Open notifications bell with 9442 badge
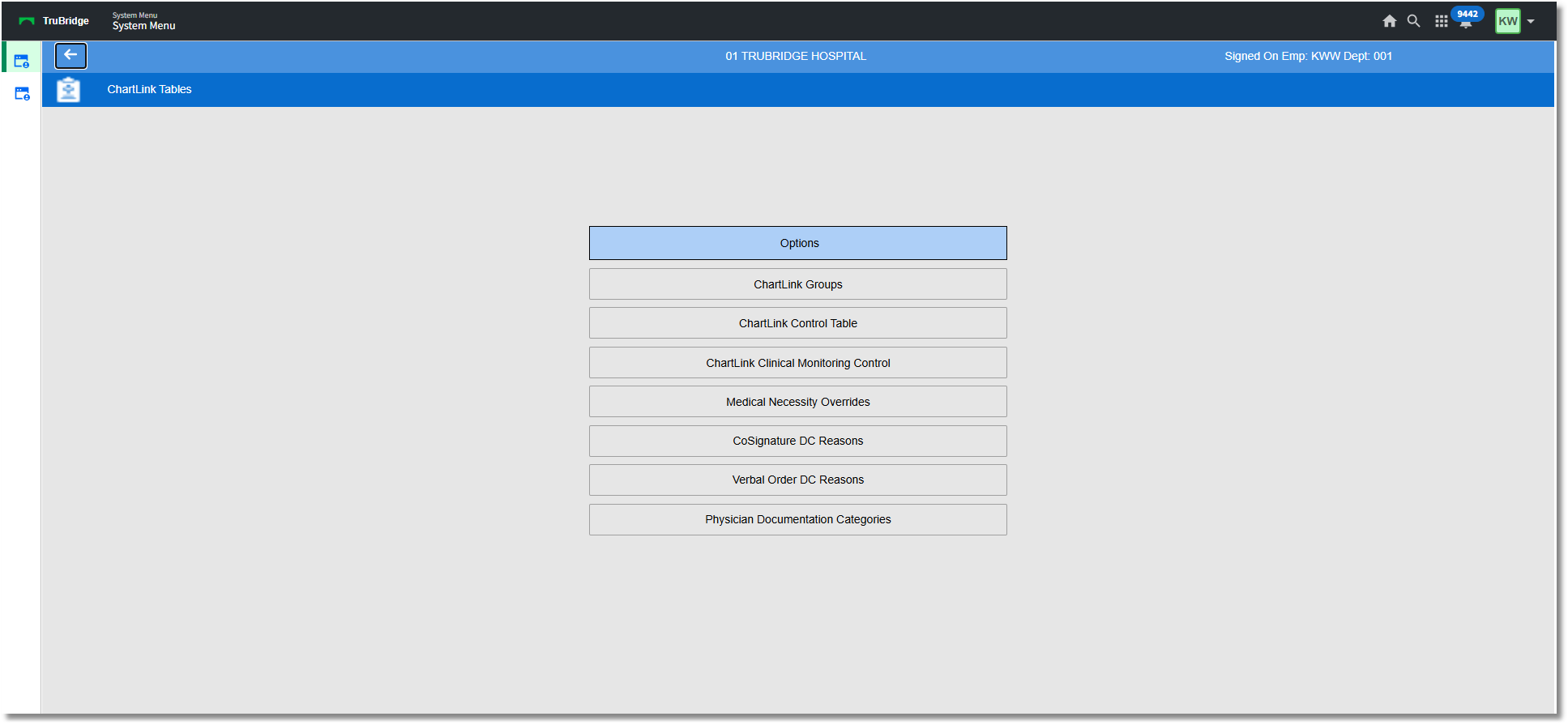This screenshot has width=1568, height=725. [1466, 18]
